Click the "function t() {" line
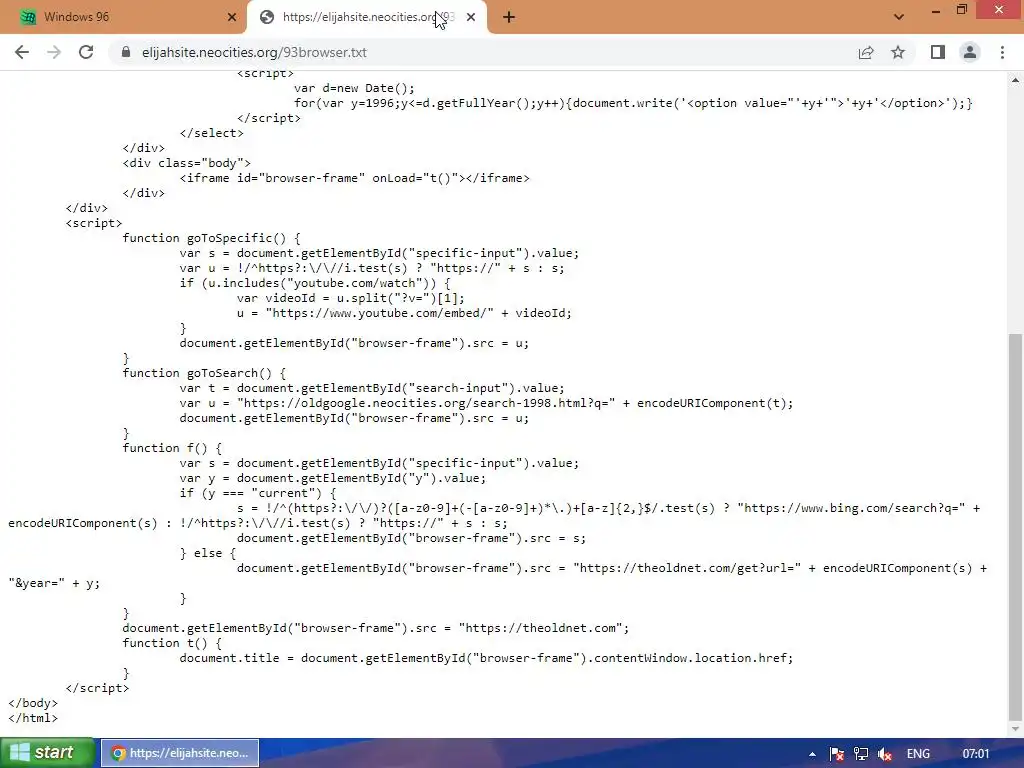The height and width of the screenshot is (768, 1024). 172,643
